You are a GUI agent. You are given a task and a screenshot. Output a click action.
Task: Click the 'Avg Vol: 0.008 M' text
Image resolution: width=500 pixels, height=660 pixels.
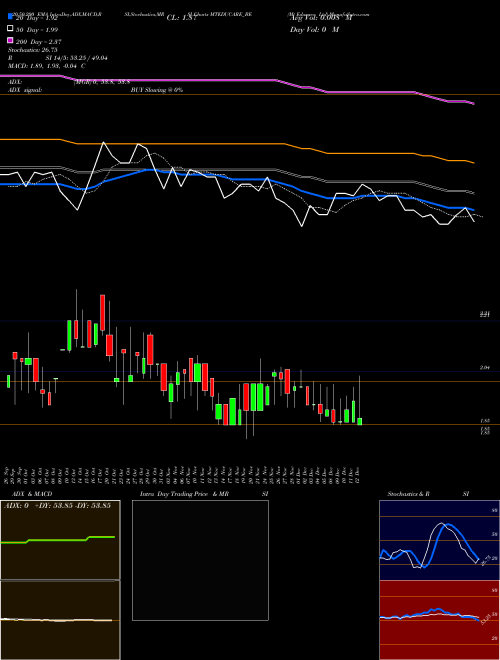[x=321, y=18]
